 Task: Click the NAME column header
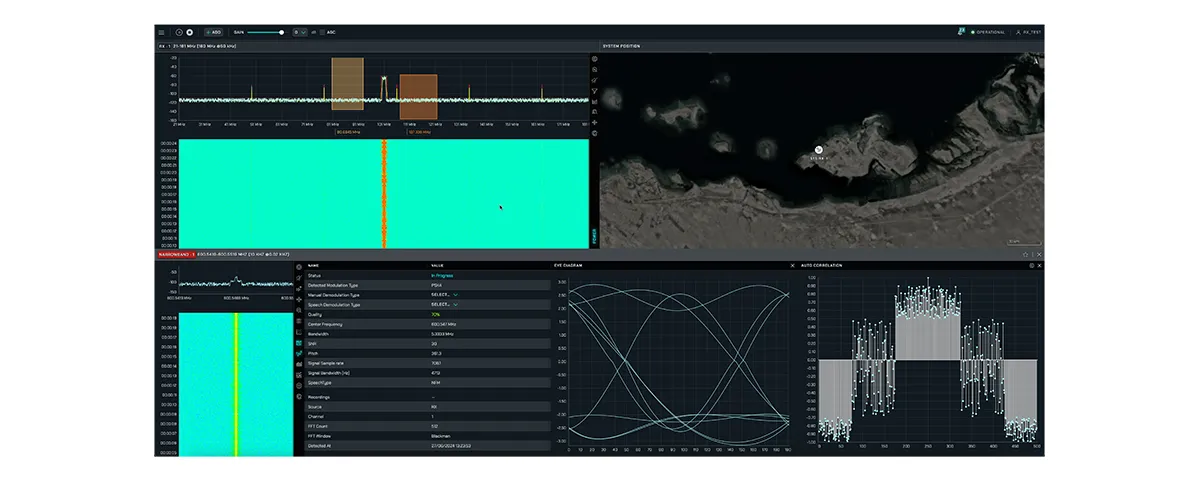[x=314, y=265]
